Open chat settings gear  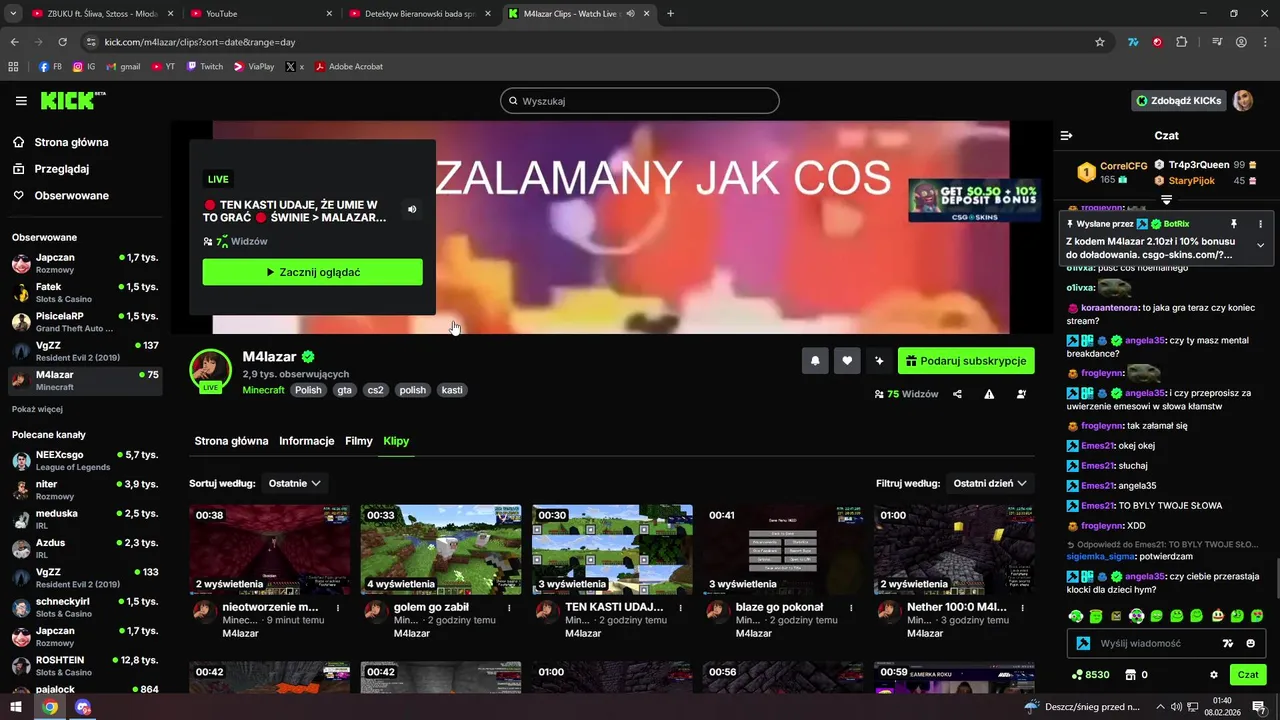1214,675
